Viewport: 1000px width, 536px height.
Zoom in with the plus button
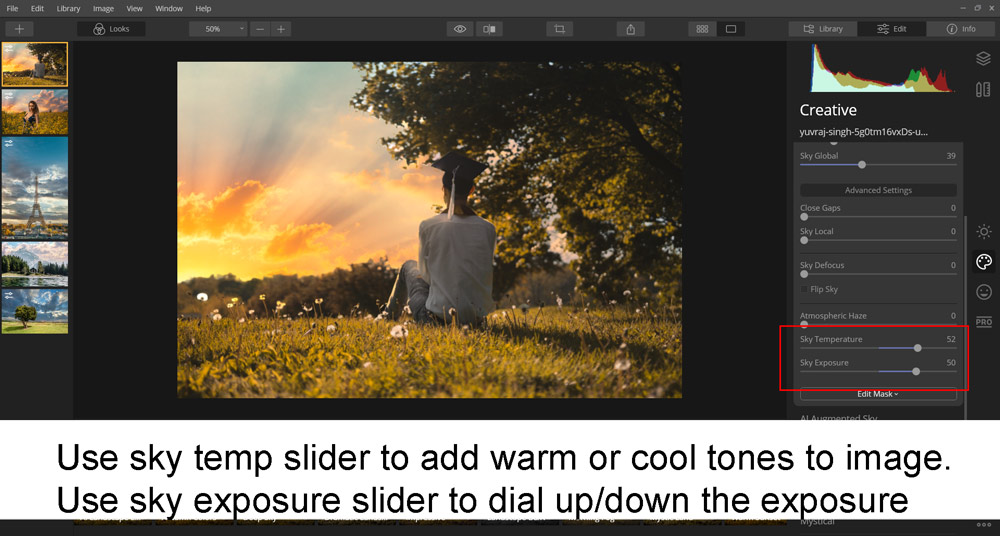pyautogui.click(x=281, y=29)
